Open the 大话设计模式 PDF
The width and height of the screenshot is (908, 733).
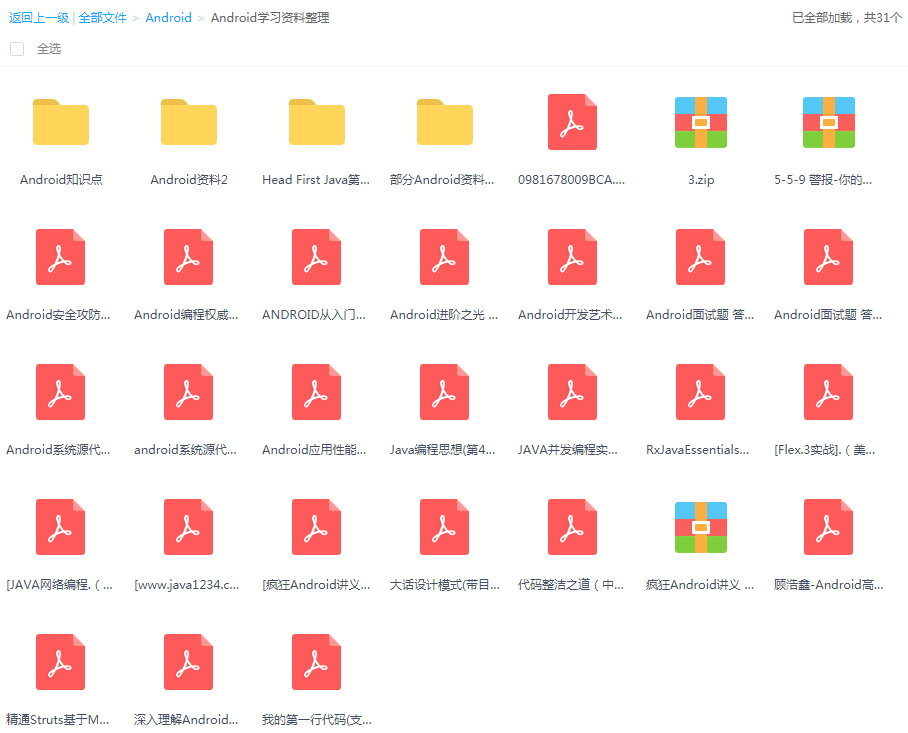tap(444, 527)
